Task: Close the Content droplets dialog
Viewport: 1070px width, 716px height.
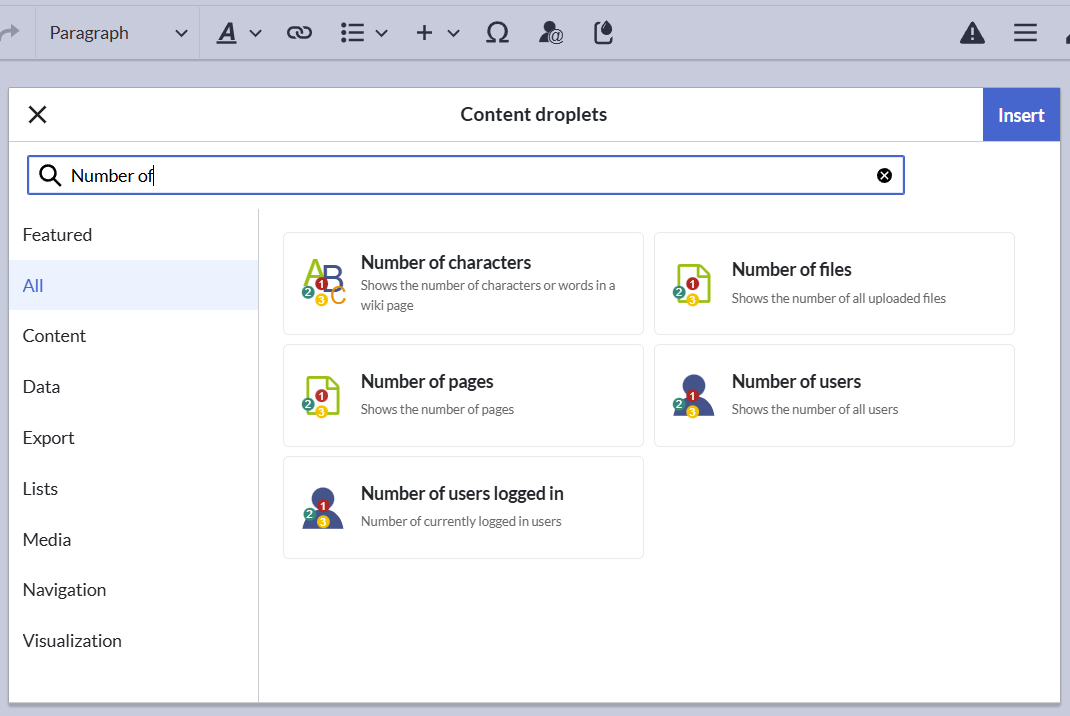Action: pos(38,115)
